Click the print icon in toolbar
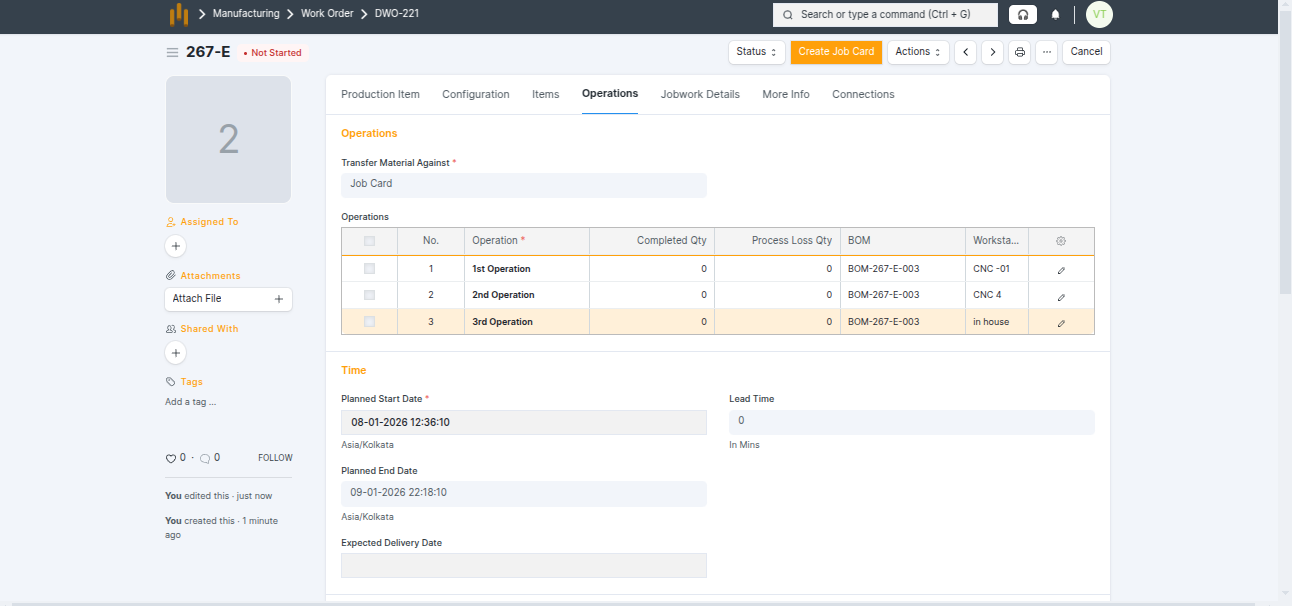1292x606 pixels. [1019, 52]
